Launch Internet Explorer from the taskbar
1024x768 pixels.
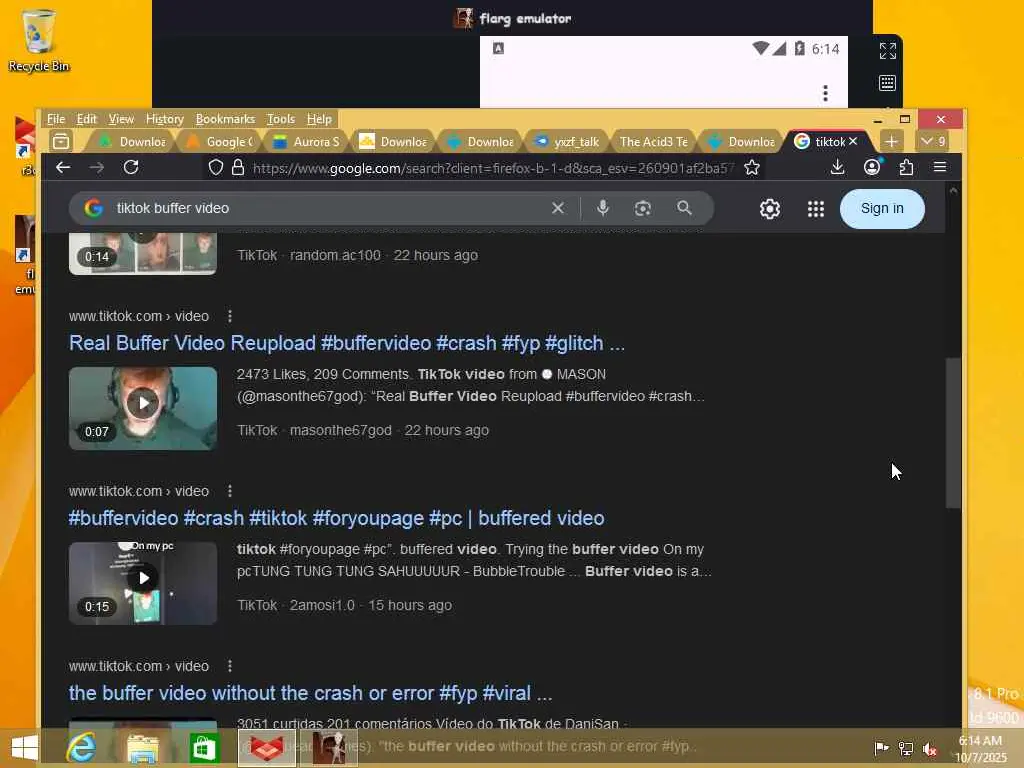(81, 748)
